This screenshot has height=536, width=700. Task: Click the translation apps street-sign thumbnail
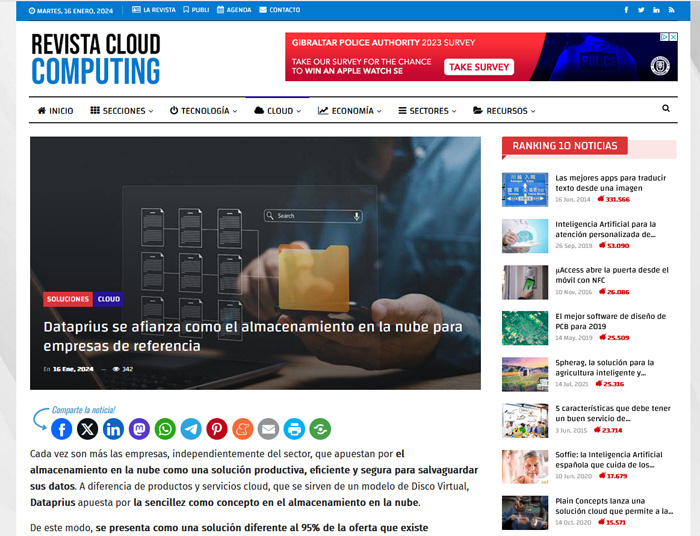click(x=525, y=190)
